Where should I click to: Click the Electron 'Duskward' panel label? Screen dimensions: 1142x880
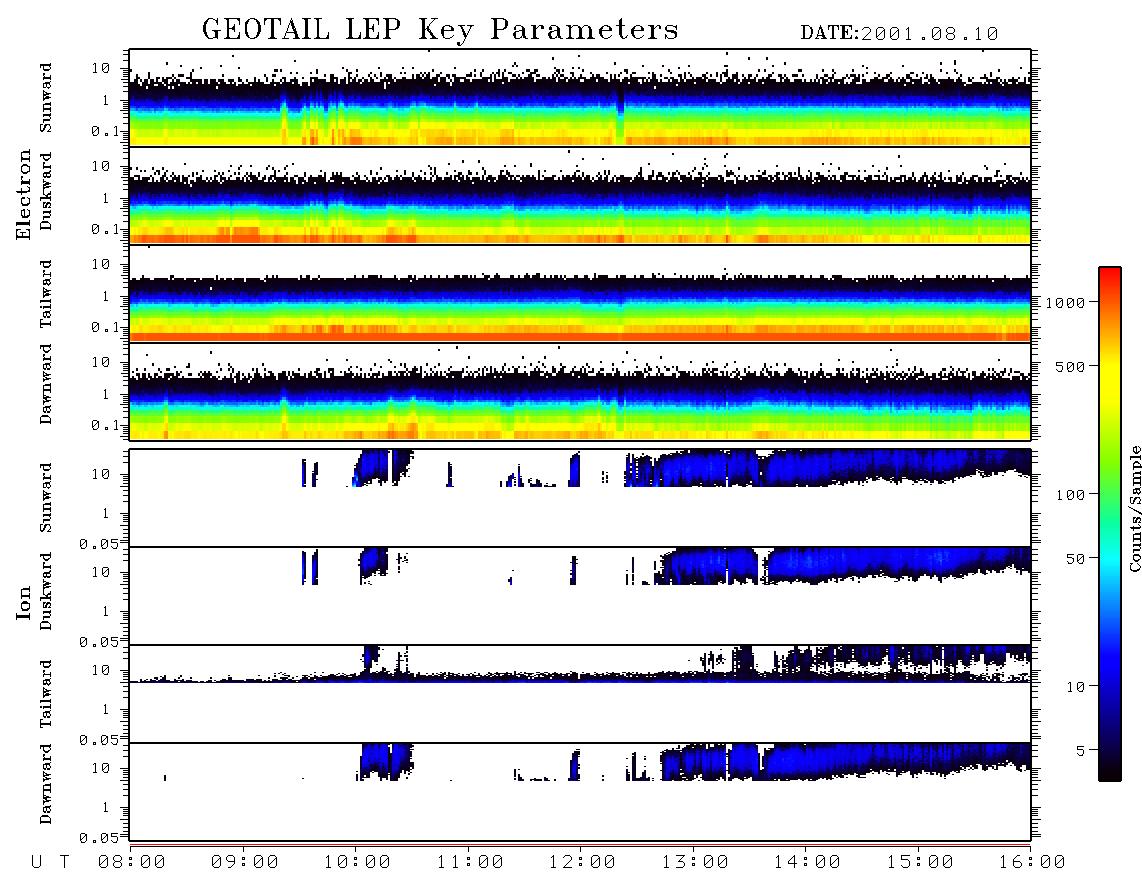click(x=45, y=191)
